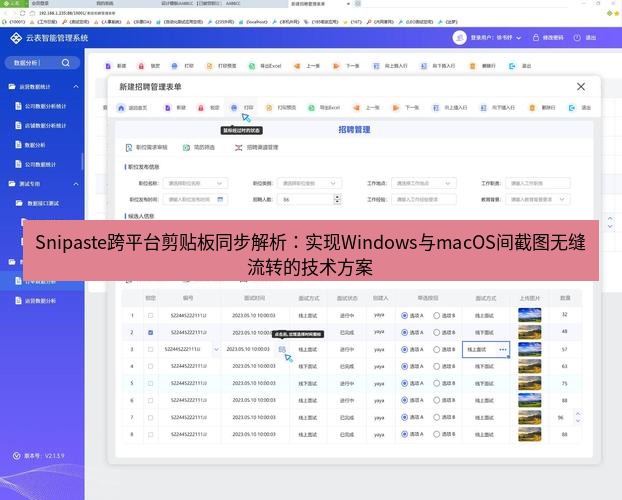Select radio 选项B in table row 8
The height and width of the screenshot is (500, 622).
[x=436, y=434]
